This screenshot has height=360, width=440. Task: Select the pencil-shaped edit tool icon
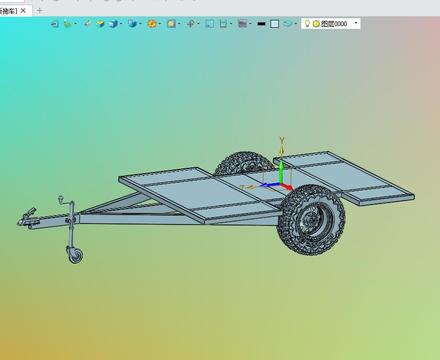coord(87,23)
